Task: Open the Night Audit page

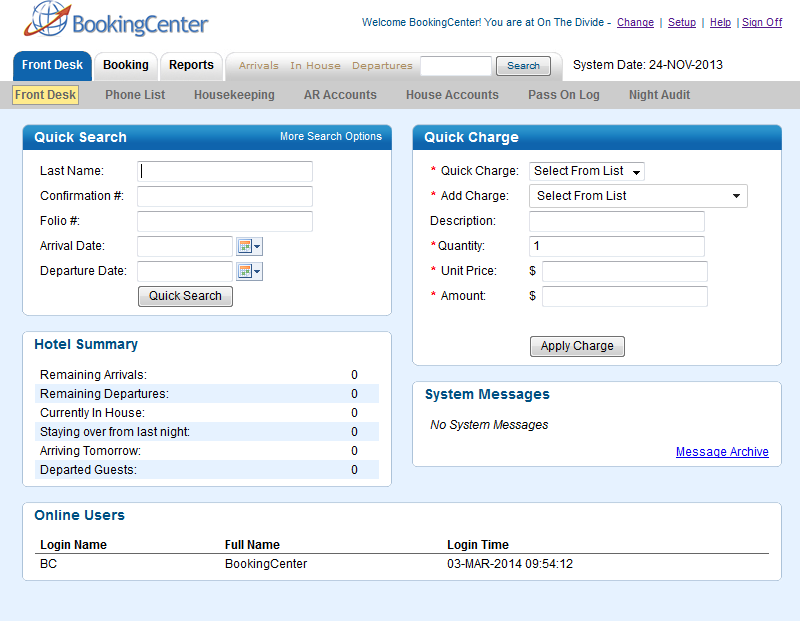Action: pos(659,95)
